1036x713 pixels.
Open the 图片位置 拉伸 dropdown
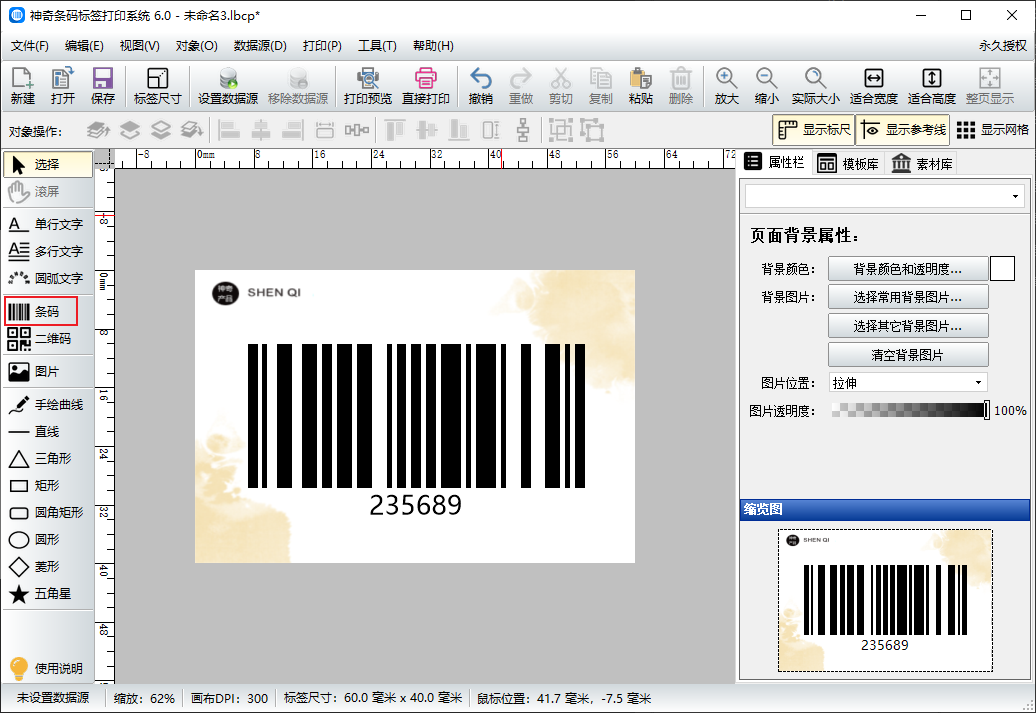pyautogui.click(x=908, y=383)
